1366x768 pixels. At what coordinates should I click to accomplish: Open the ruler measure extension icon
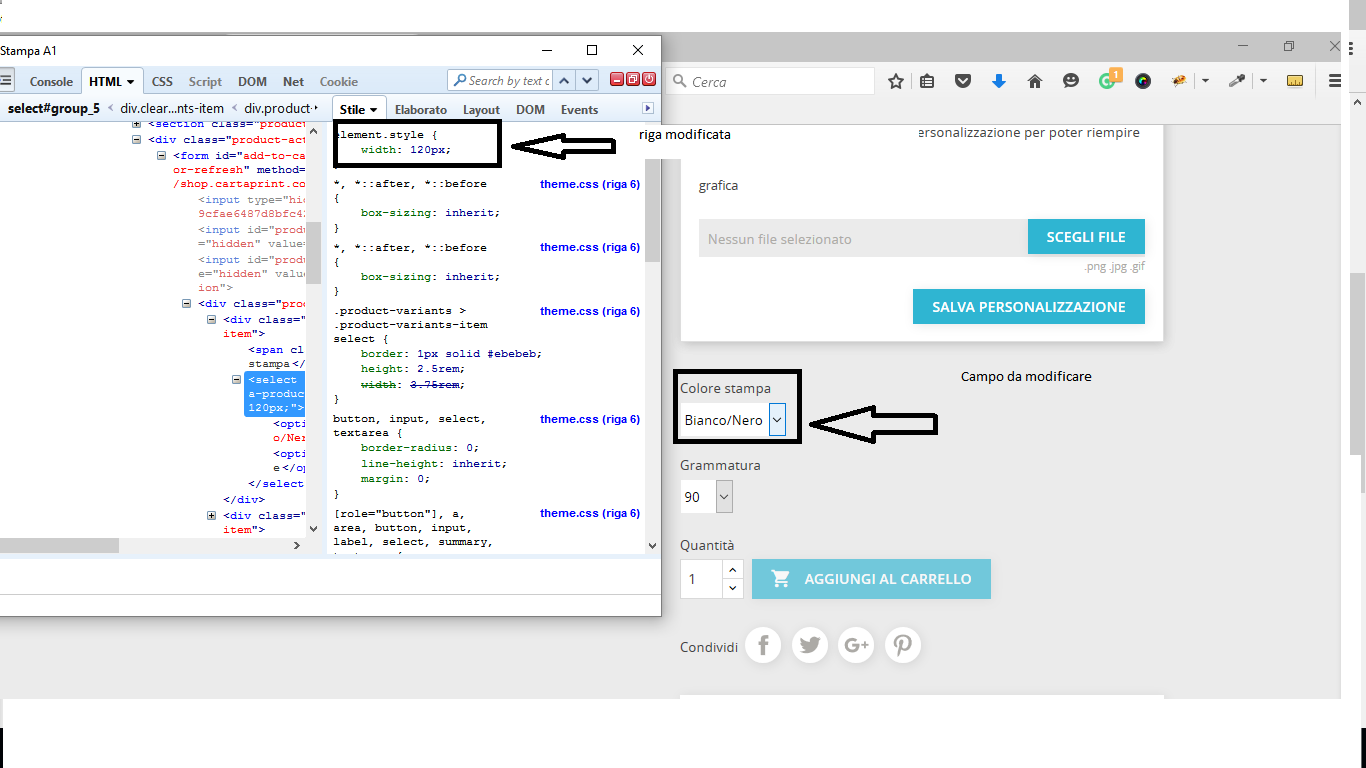[x=1295, y=81]
